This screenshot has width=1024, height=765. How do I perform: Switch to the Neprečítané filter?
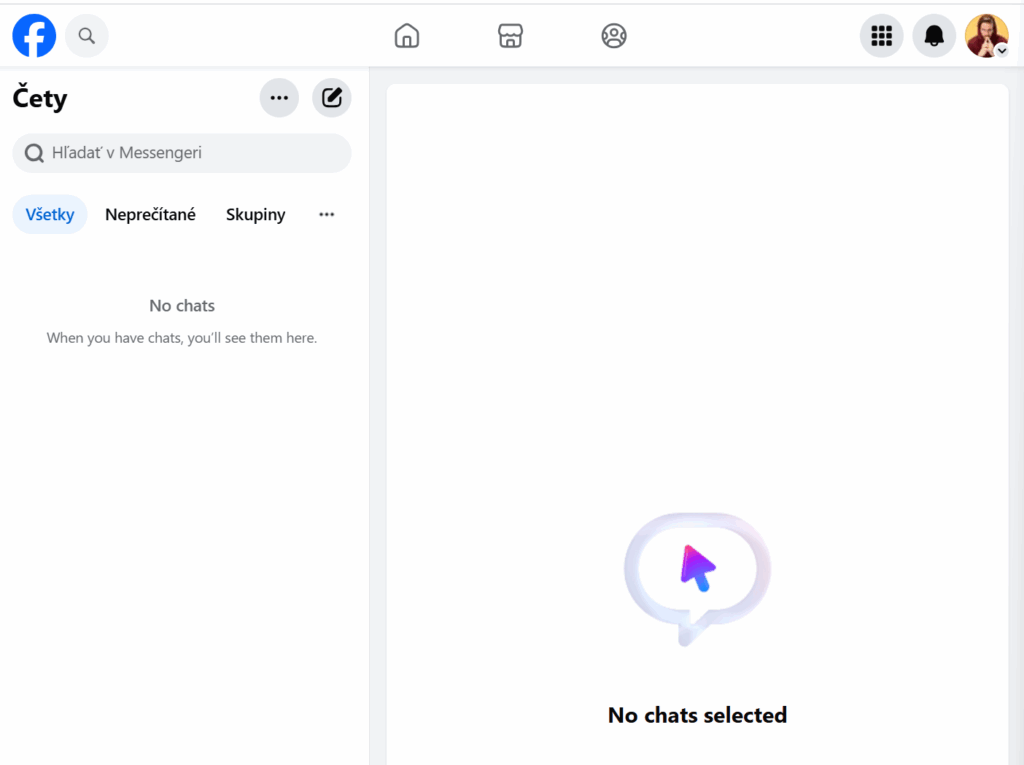[150, 214]
